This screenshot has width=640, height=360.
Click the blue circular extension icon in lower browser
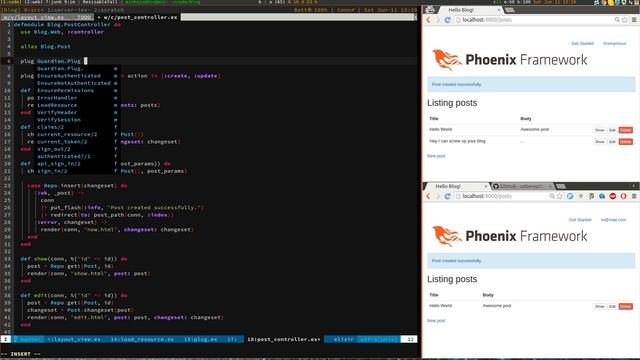(570, 196)
